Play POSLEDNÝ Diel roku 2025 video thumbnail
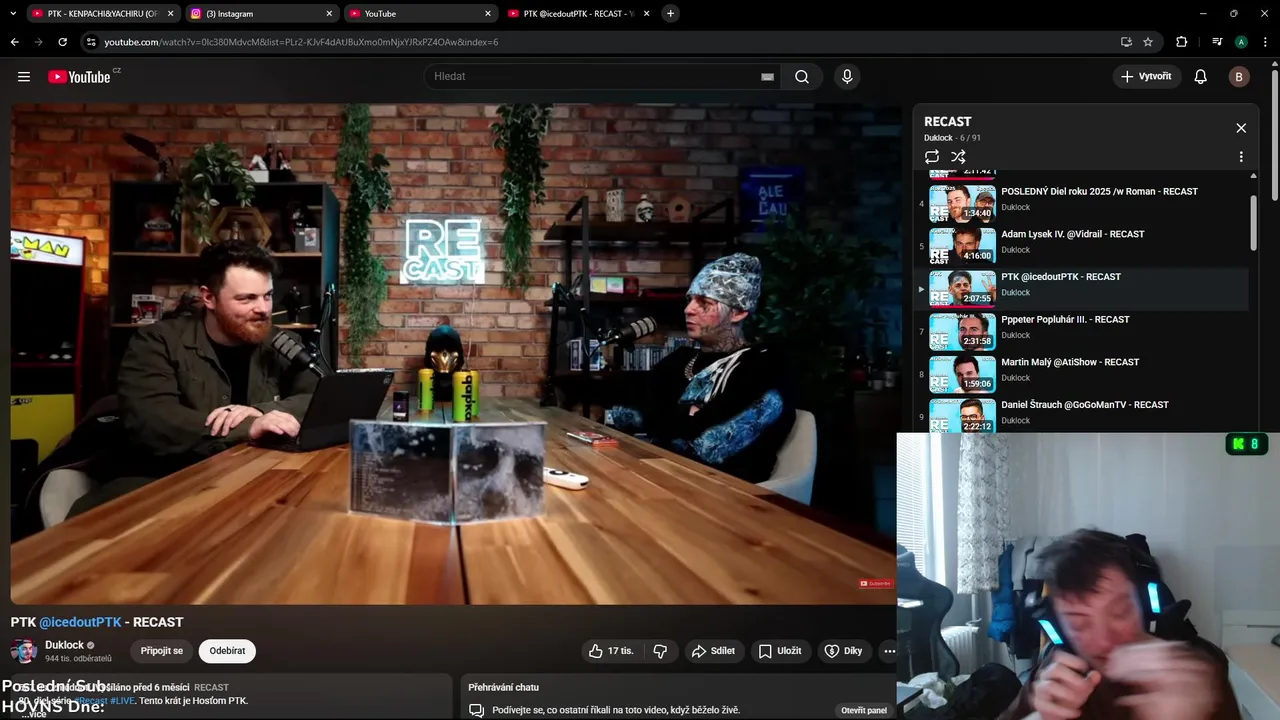The image size is (1280, 720). click(x=962, y=204)
